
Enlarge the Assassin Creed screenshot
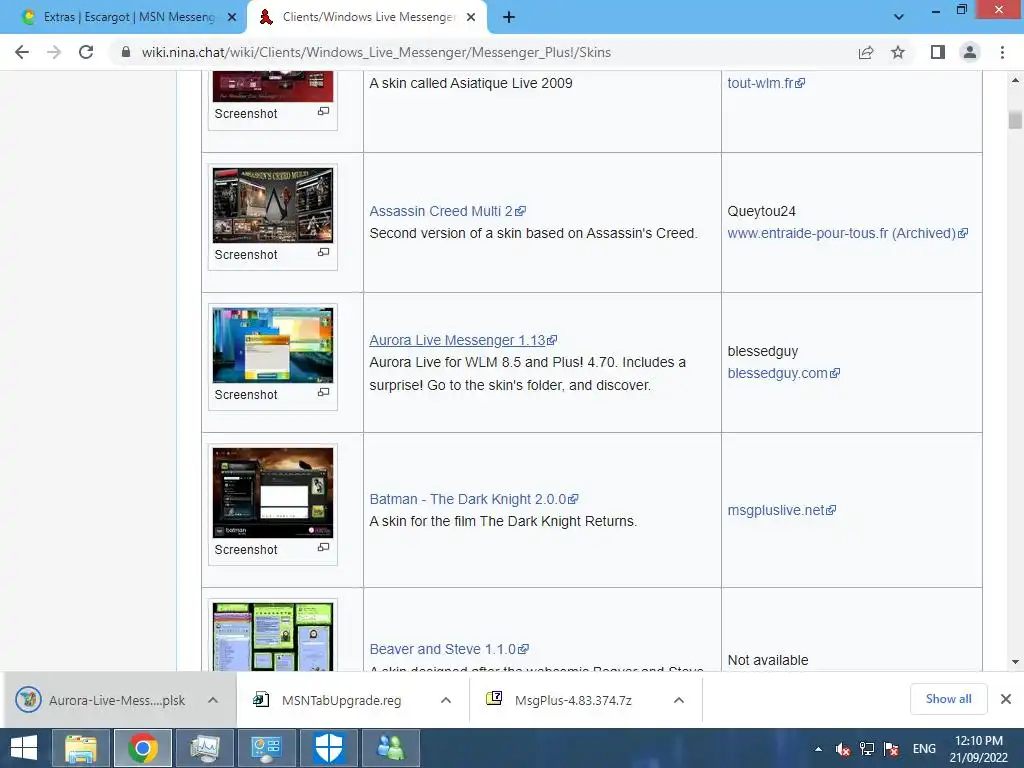click(323, 252)
